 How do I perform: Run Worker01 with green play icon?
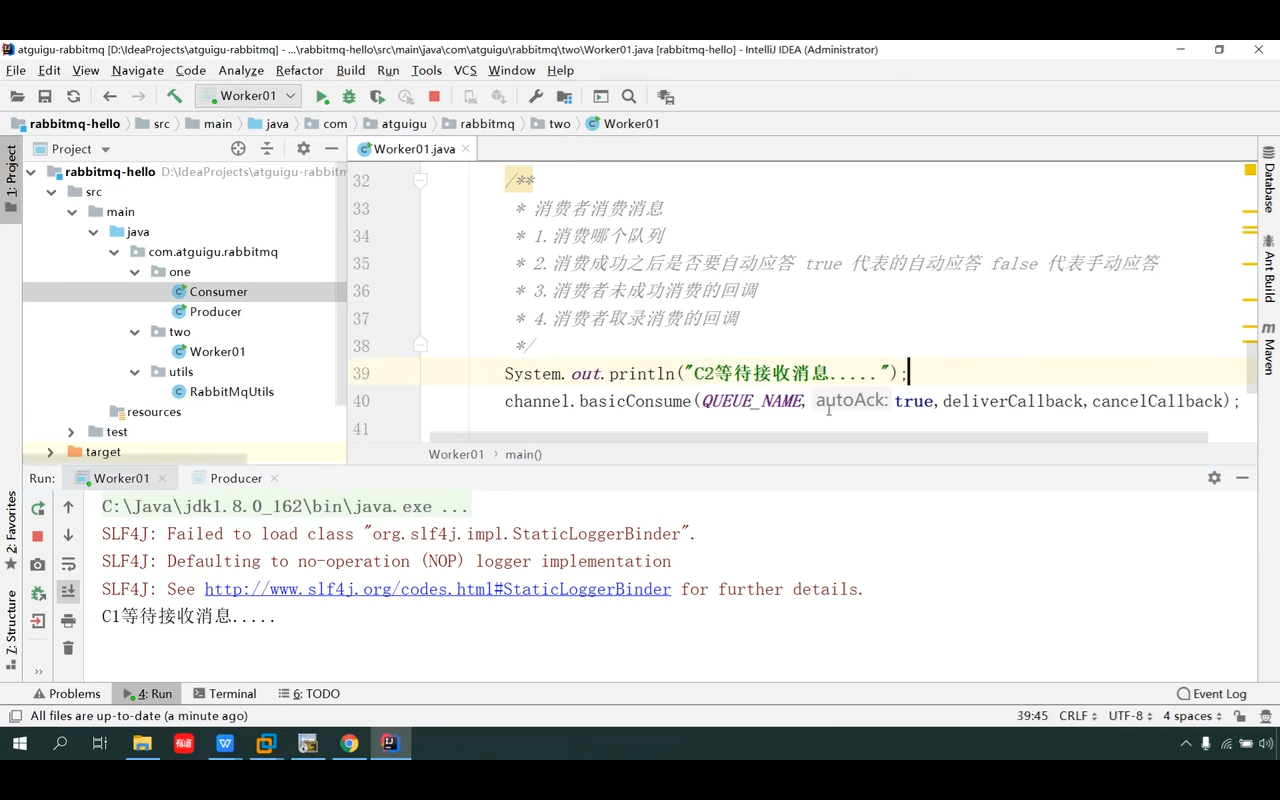[322, 97]
